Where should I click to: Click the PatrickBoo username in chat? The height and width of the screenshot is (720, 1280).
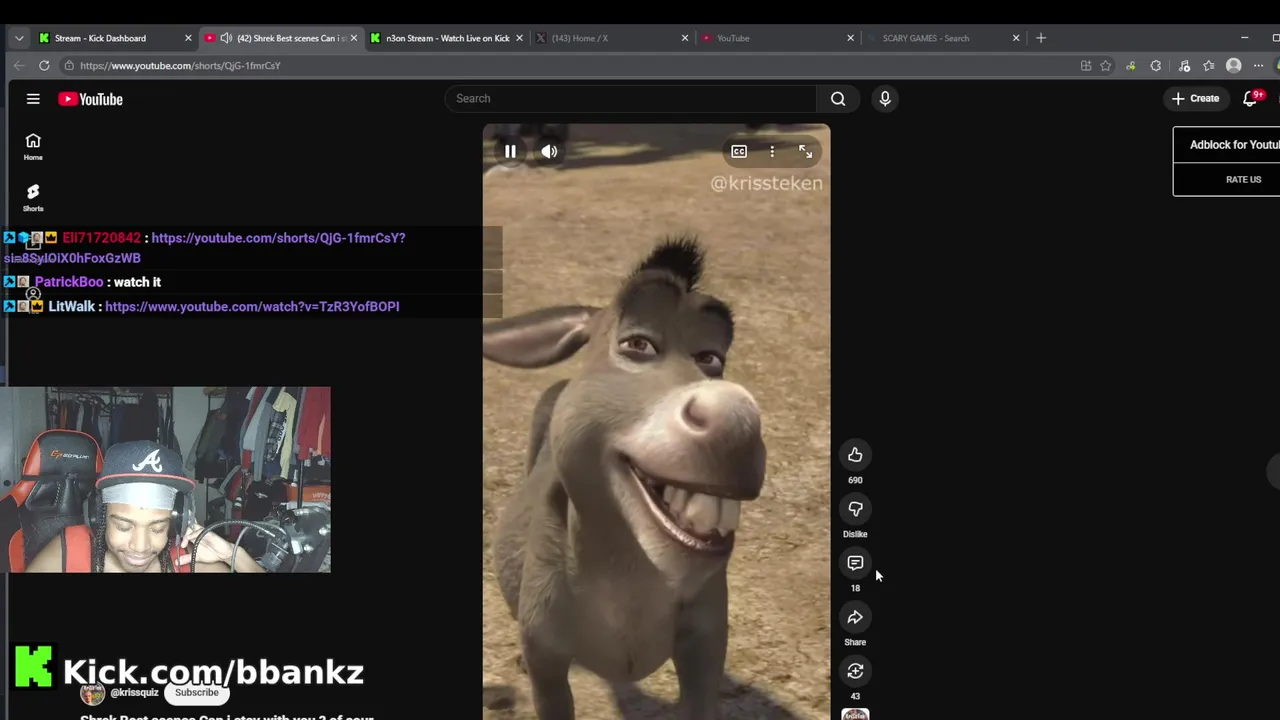[x=69, y=282]
